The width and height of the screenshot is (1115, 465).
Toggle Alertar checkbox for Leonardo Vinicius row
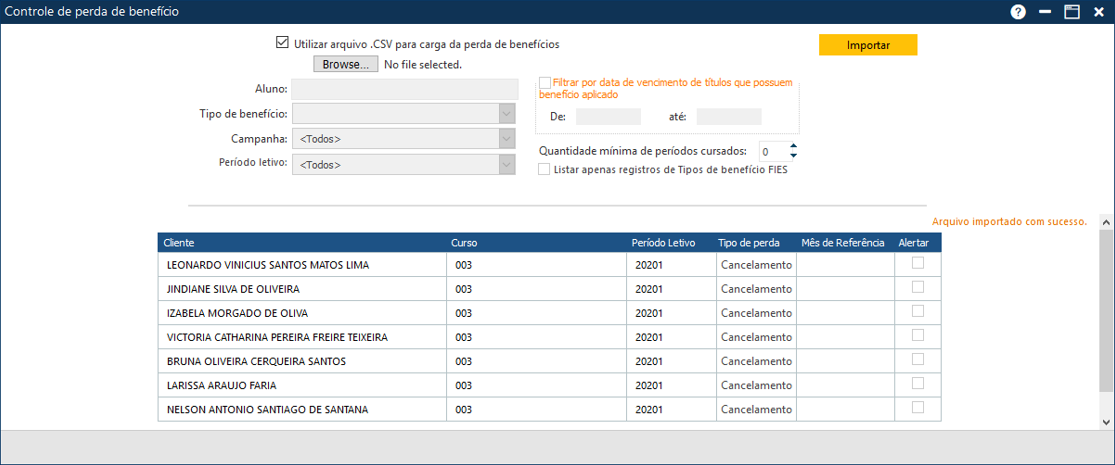coord(917,263)
